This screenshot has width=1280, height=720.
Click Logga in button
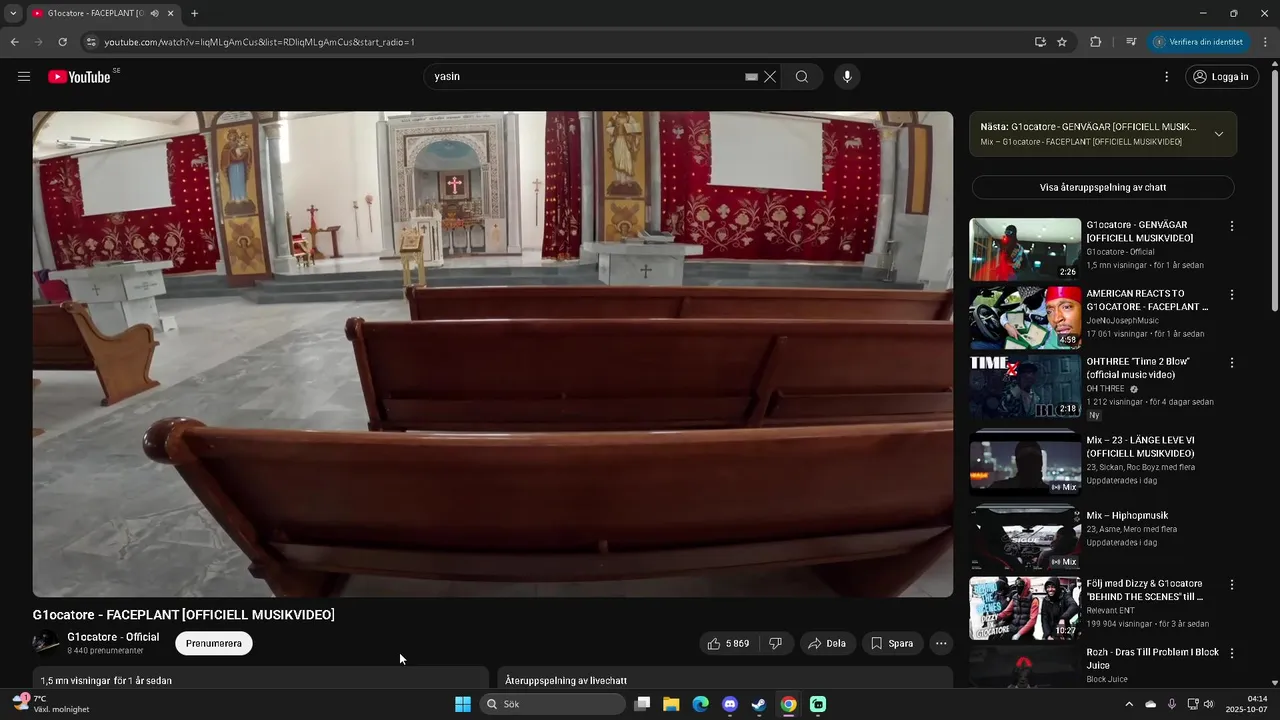[1221, 77]
